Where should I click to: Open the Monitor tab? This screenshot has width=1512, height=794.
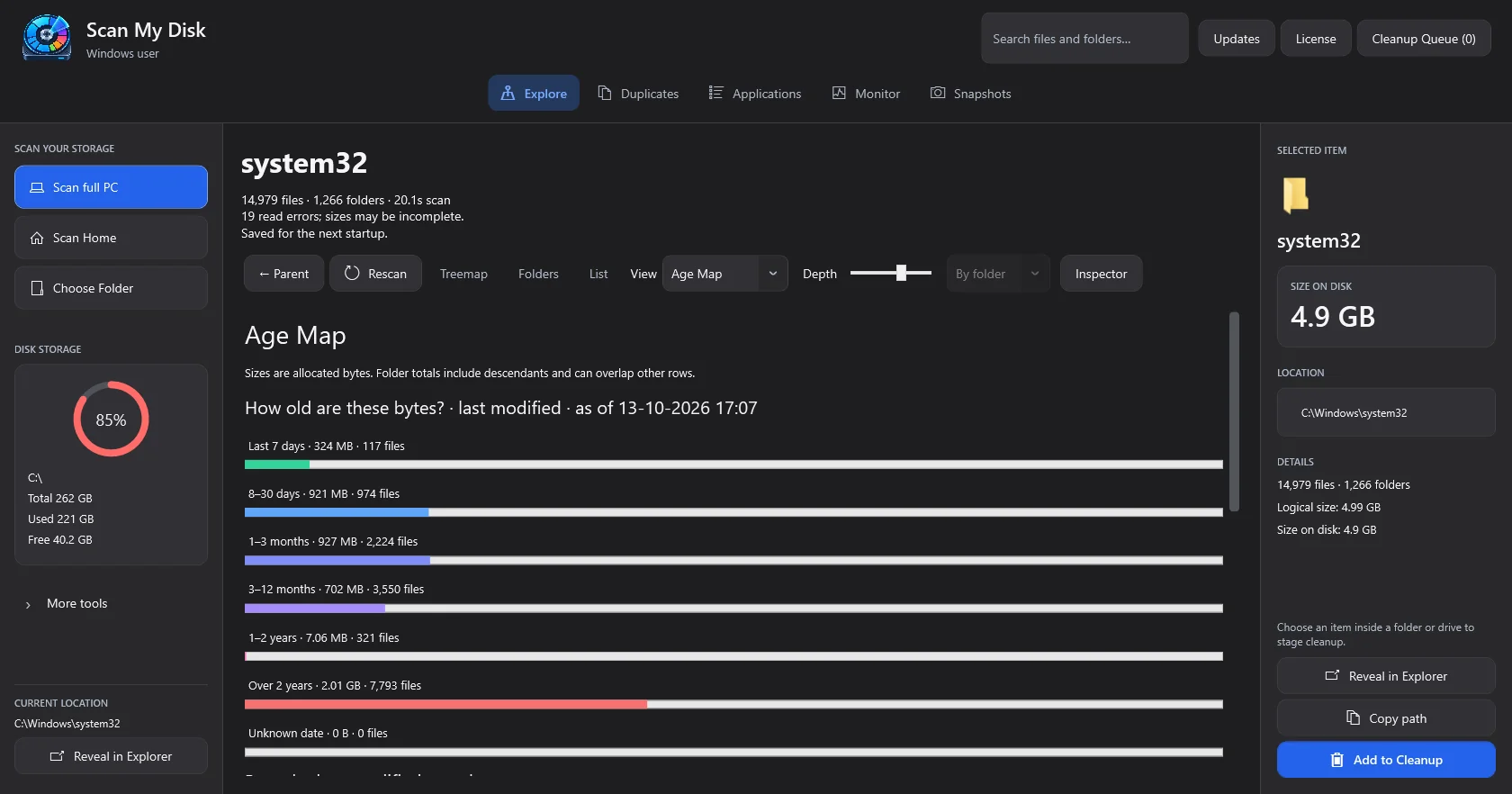click(x=866, y=93)
